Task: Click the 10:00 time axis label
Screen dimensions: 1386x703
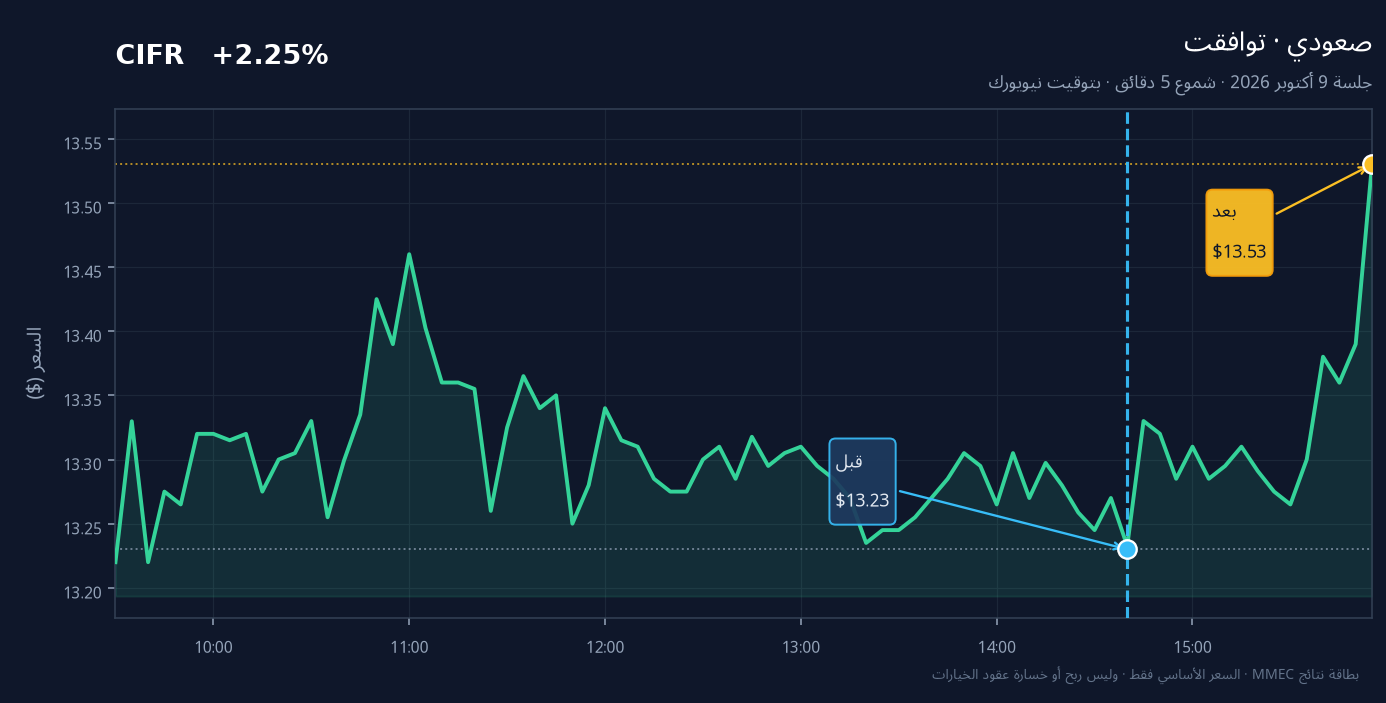Action: (213, 647)
